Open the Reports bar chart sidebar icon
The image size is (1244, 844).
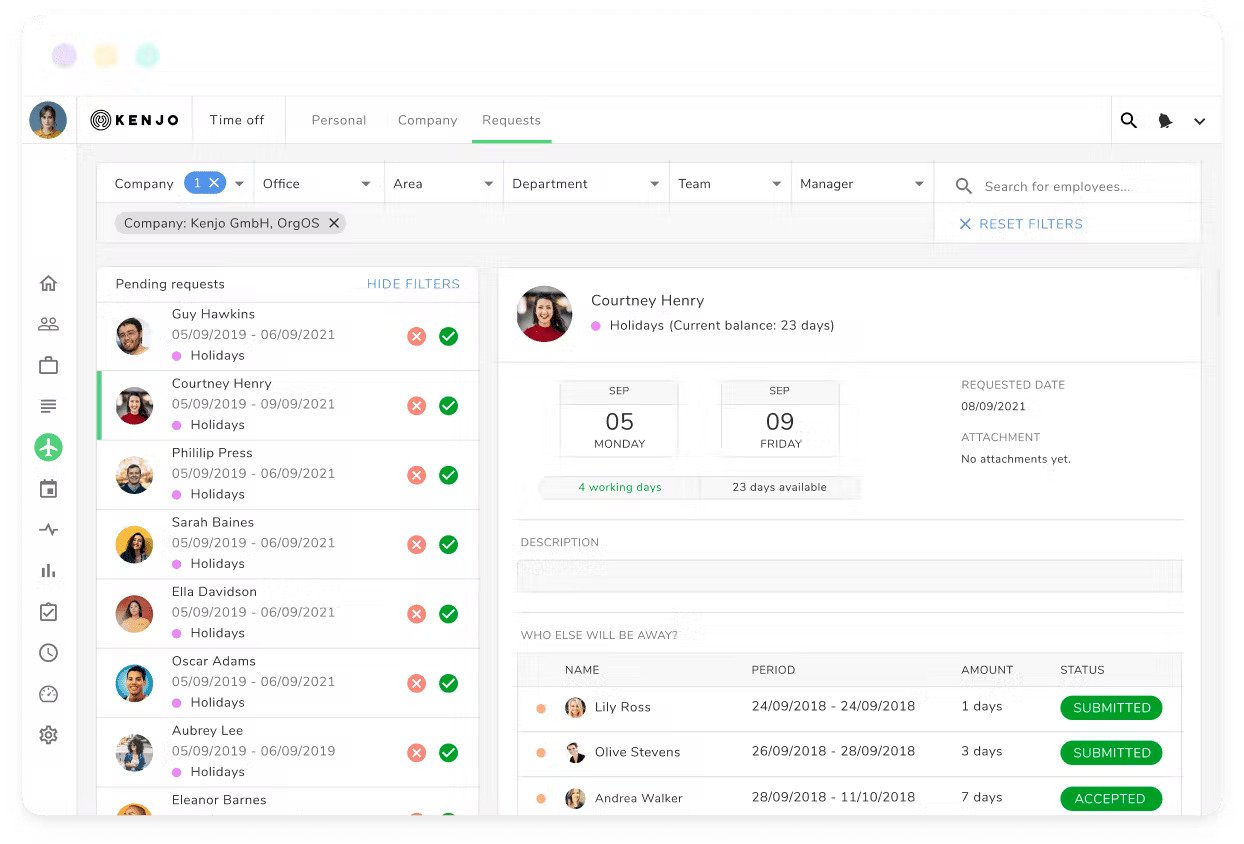(48, 571)
